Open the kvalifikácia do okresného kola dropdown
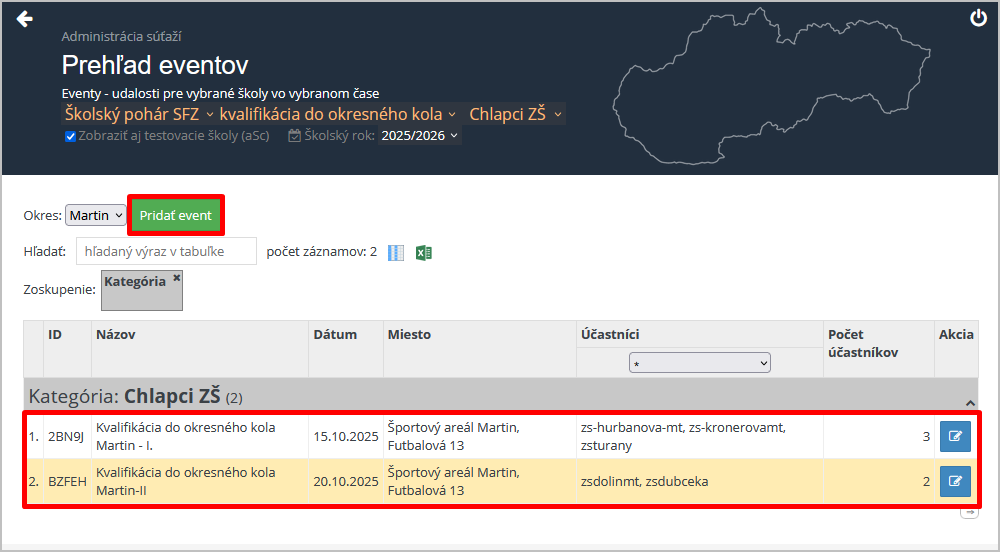This screenshot has height=552, width=1000. pyautogui.click(x=338, y=114)
